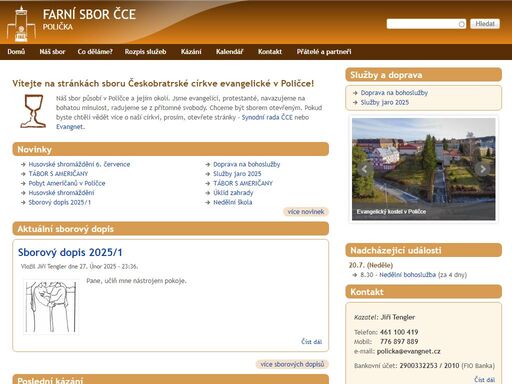Screen dimensions: 512x384
Task: Open the Kázání menu item
Action: 191,52
